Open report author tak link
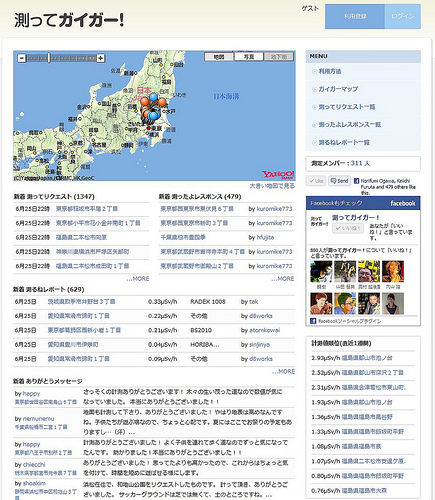Screen dimensions: 435x500 pos(254,302)
